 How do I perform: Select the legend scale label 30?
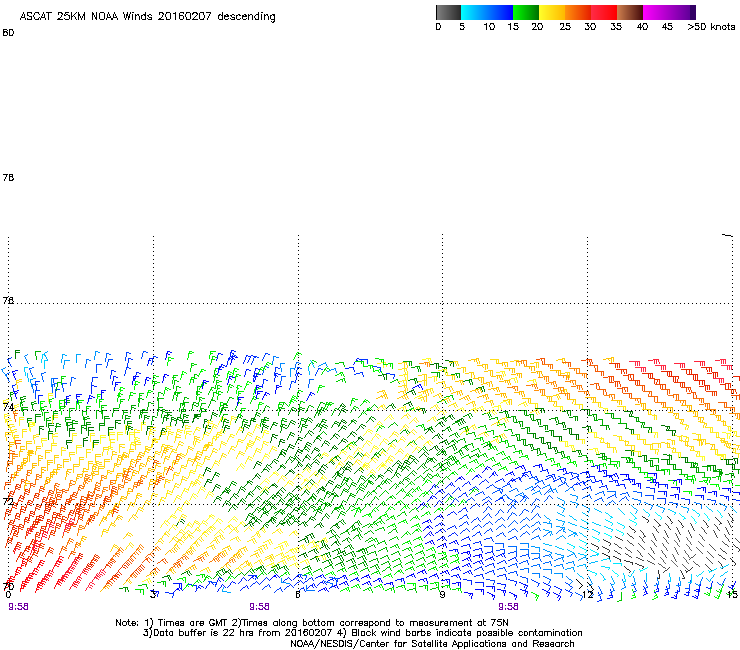click(590, 27)
